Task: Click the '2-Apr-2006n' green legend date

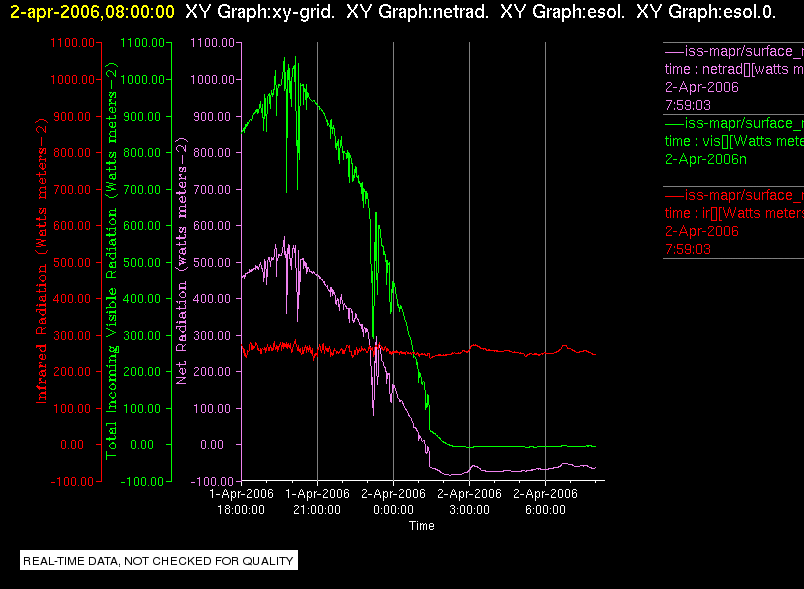Action: point(706,159)
